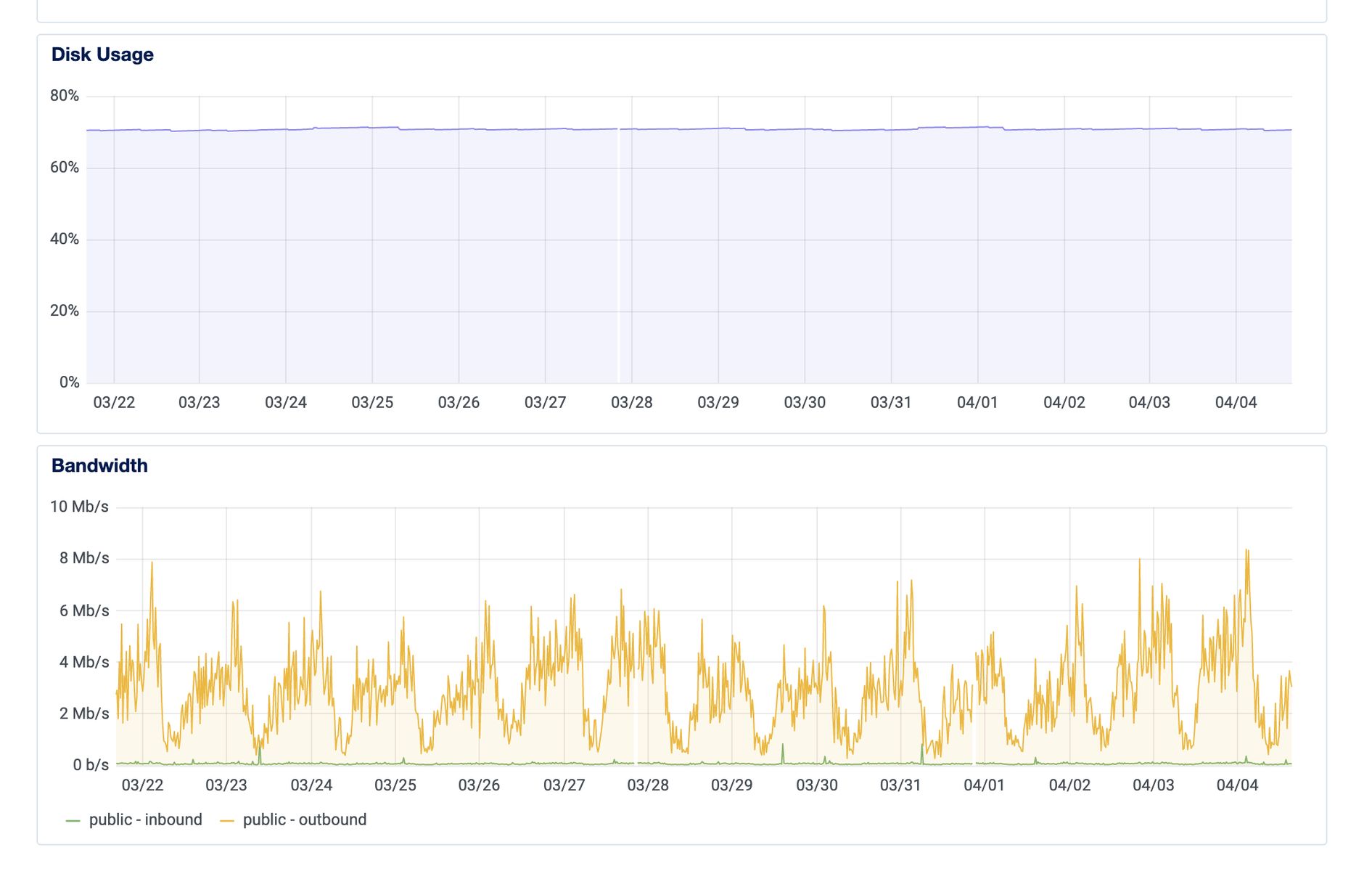Click the 20% label on Disk Usage axis

65,311
